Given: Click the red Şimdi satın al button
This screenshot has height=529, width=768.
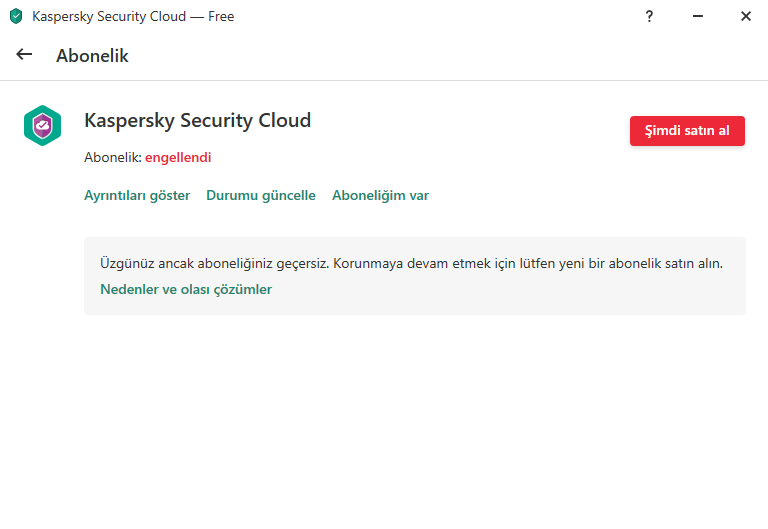Looking at the screenshot, I should click(x=687, y=131).
